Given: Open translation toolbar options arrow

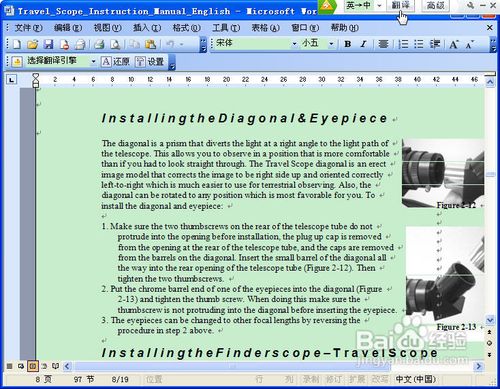Looking at the screenshot, I should 172,63.
